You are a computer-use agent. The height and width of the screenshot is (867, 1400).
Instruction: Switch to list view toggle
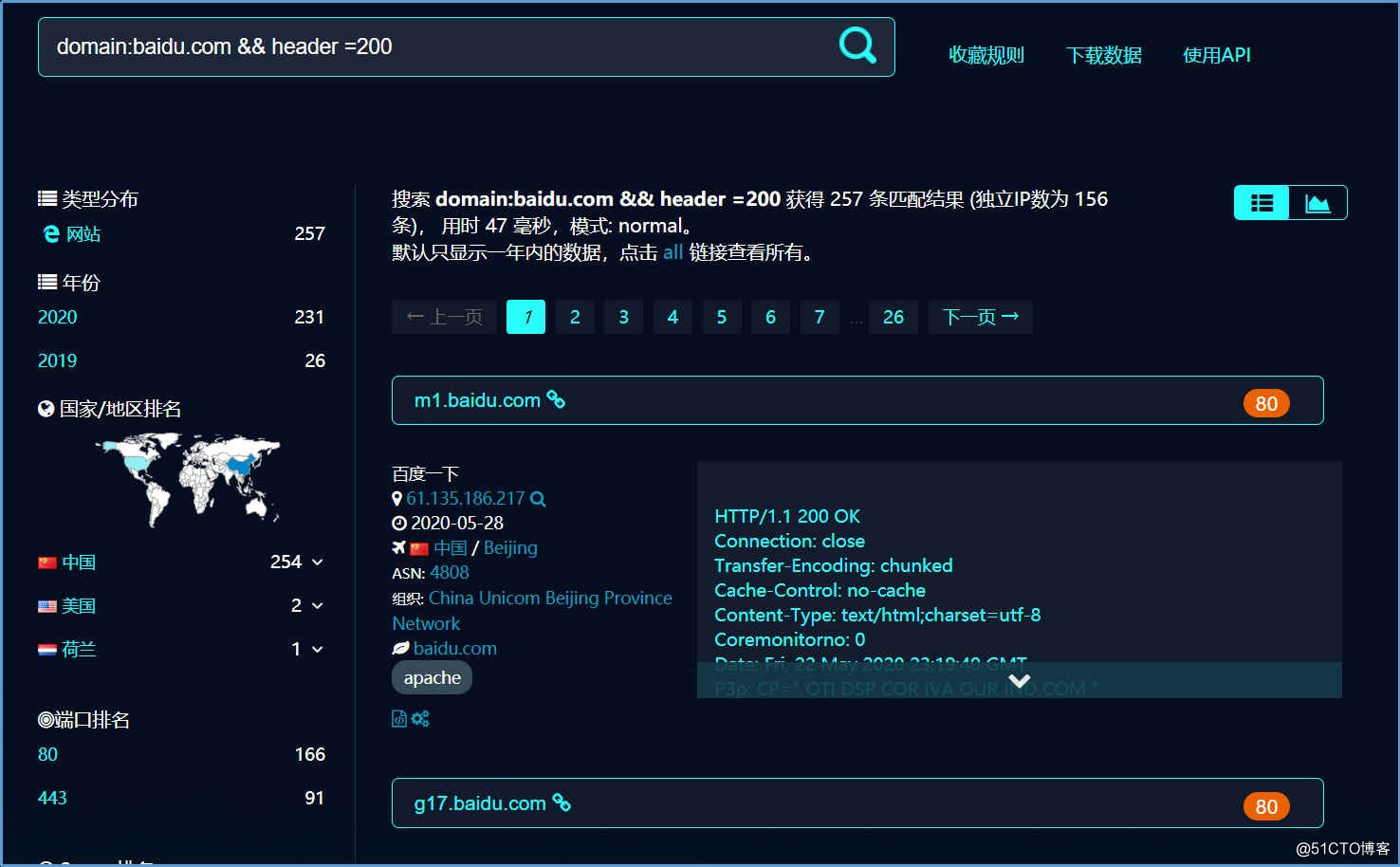click(1262, 202)
